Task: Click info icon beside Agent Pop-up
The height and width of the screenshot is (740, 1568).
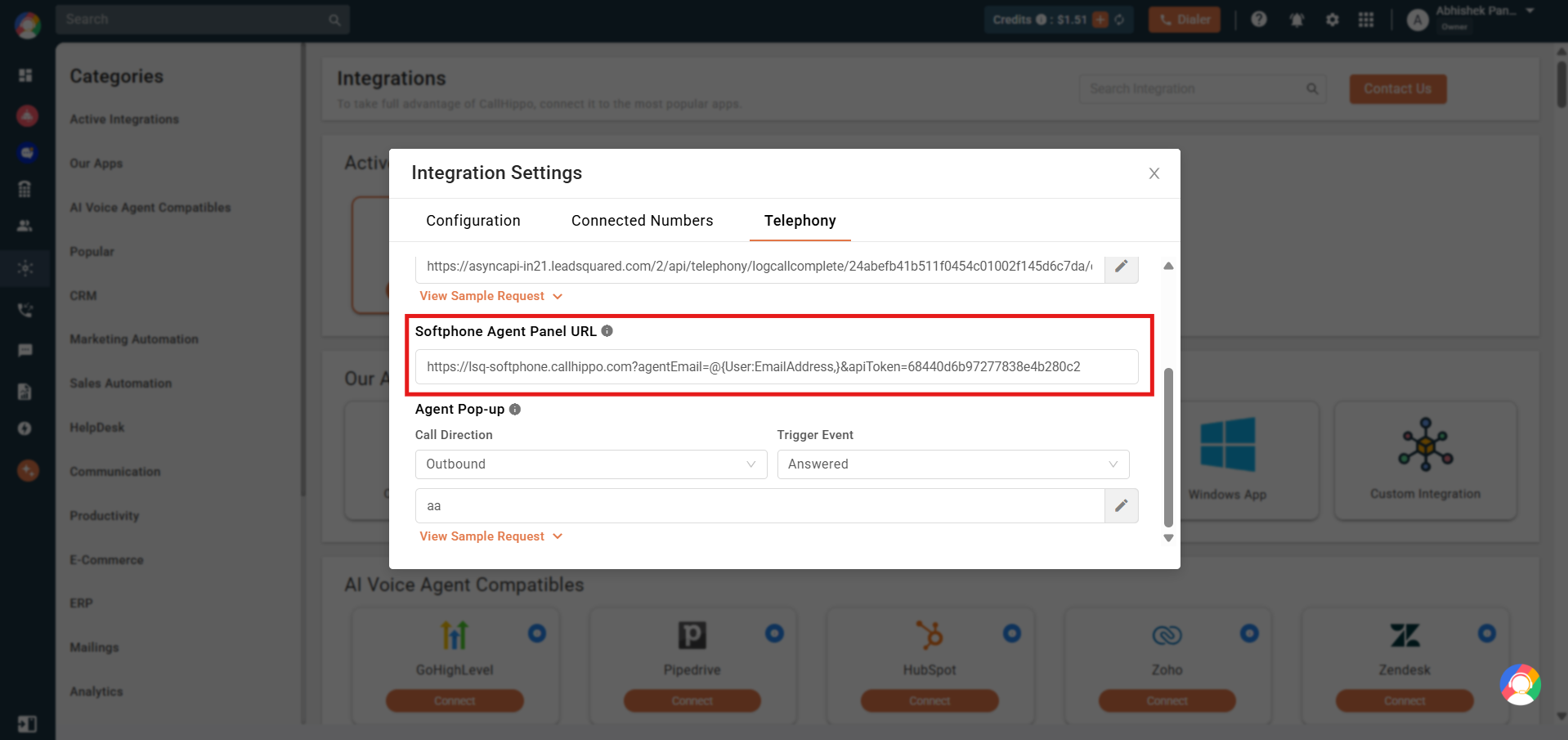Action: pos(514,410)
